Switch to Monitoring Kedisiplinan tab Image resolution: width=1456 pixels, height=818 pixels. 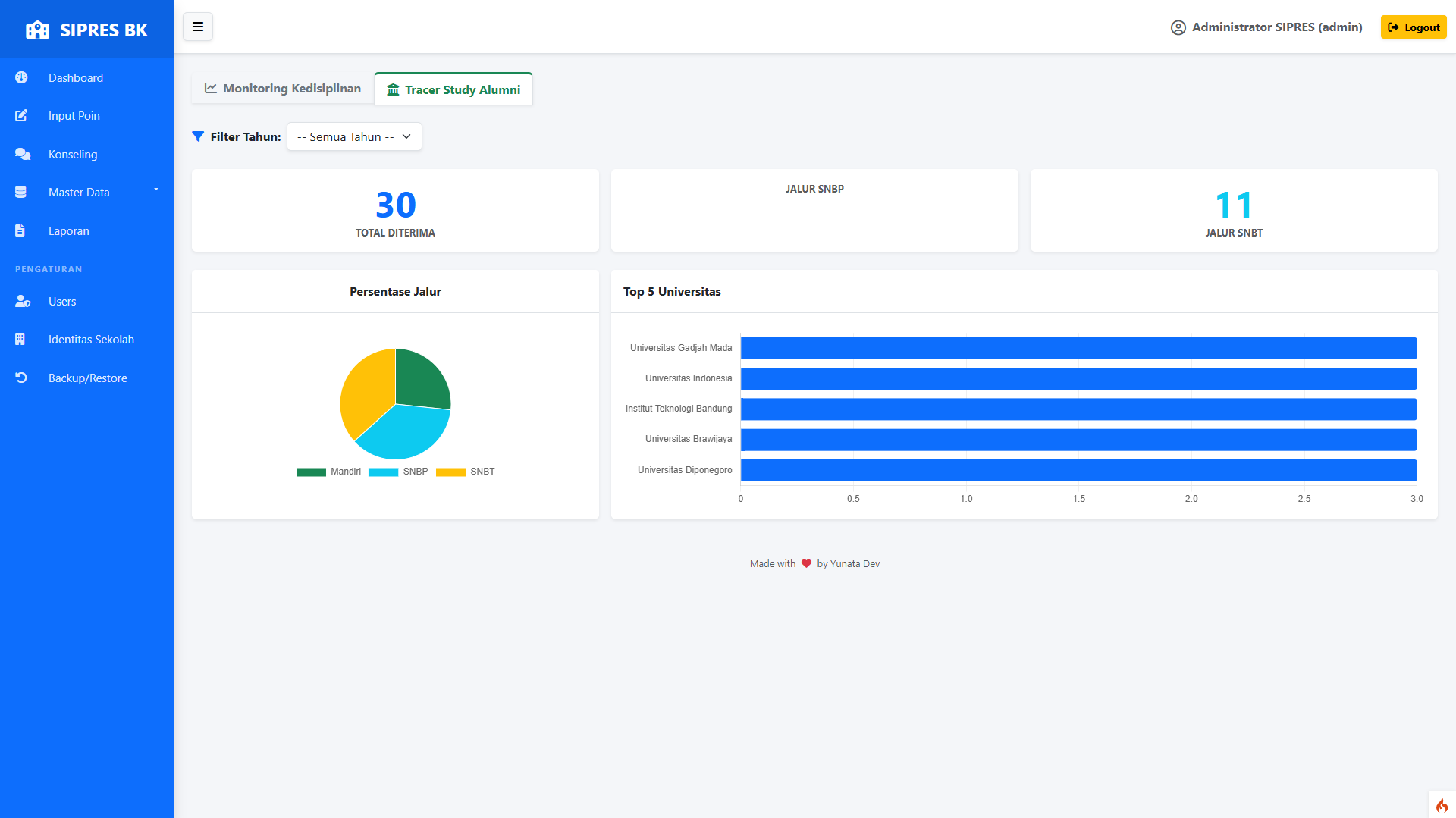[x=283, y=89]
